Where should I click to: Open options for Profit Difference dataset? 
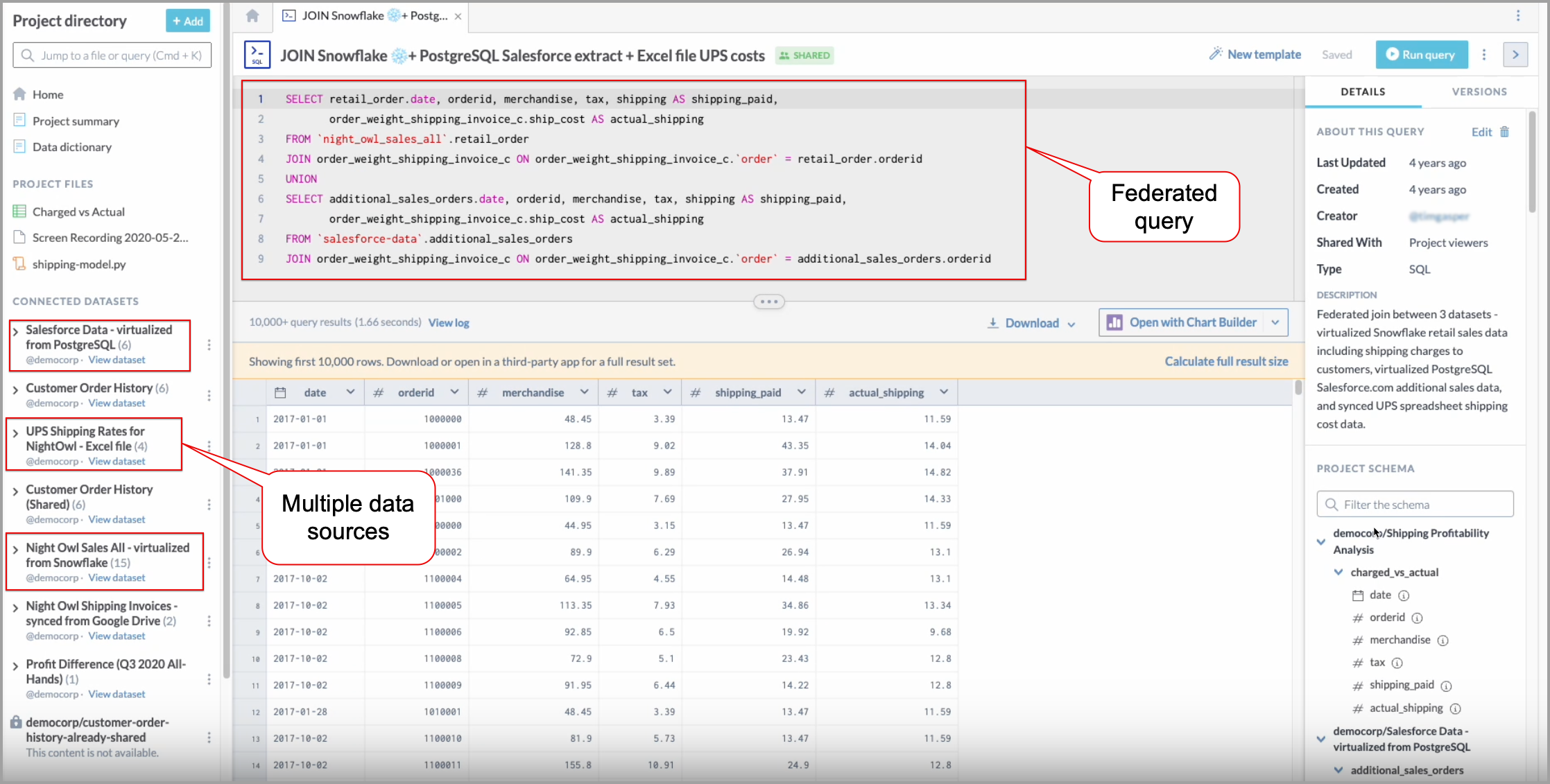pos(209,679)
